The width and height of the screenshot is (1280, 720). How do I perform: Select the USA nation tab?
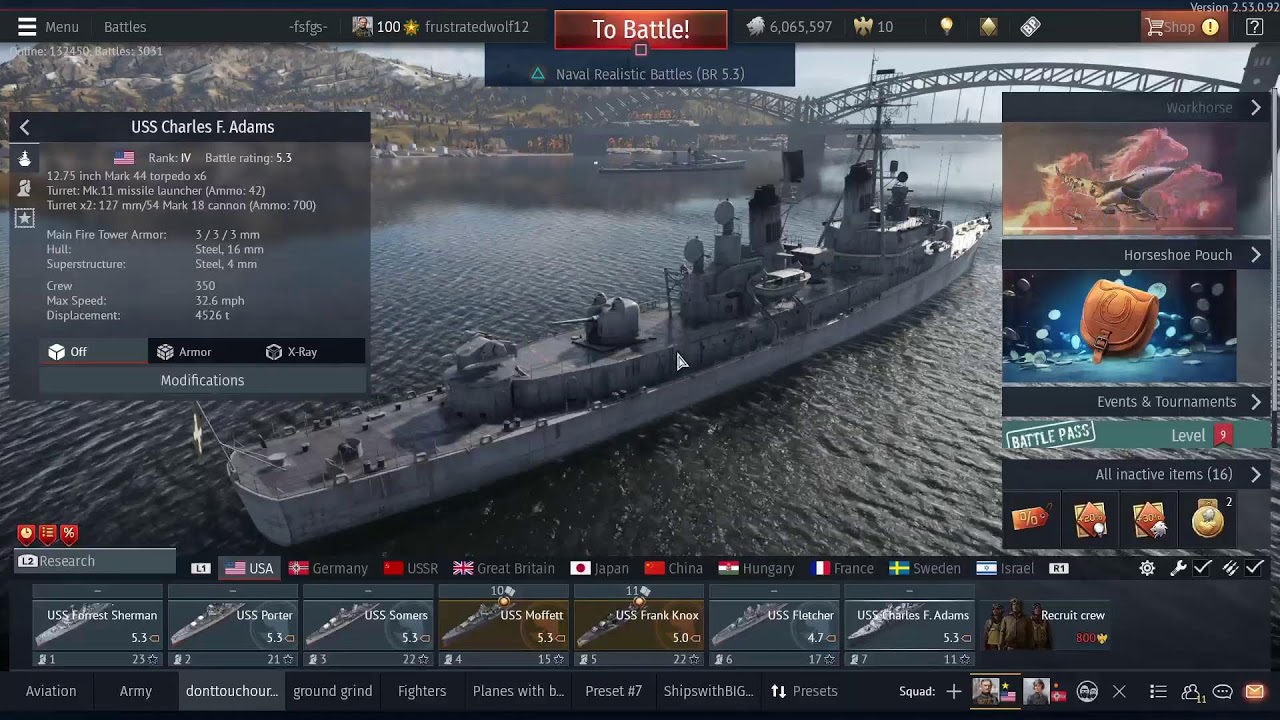click(x=249, y=568)
